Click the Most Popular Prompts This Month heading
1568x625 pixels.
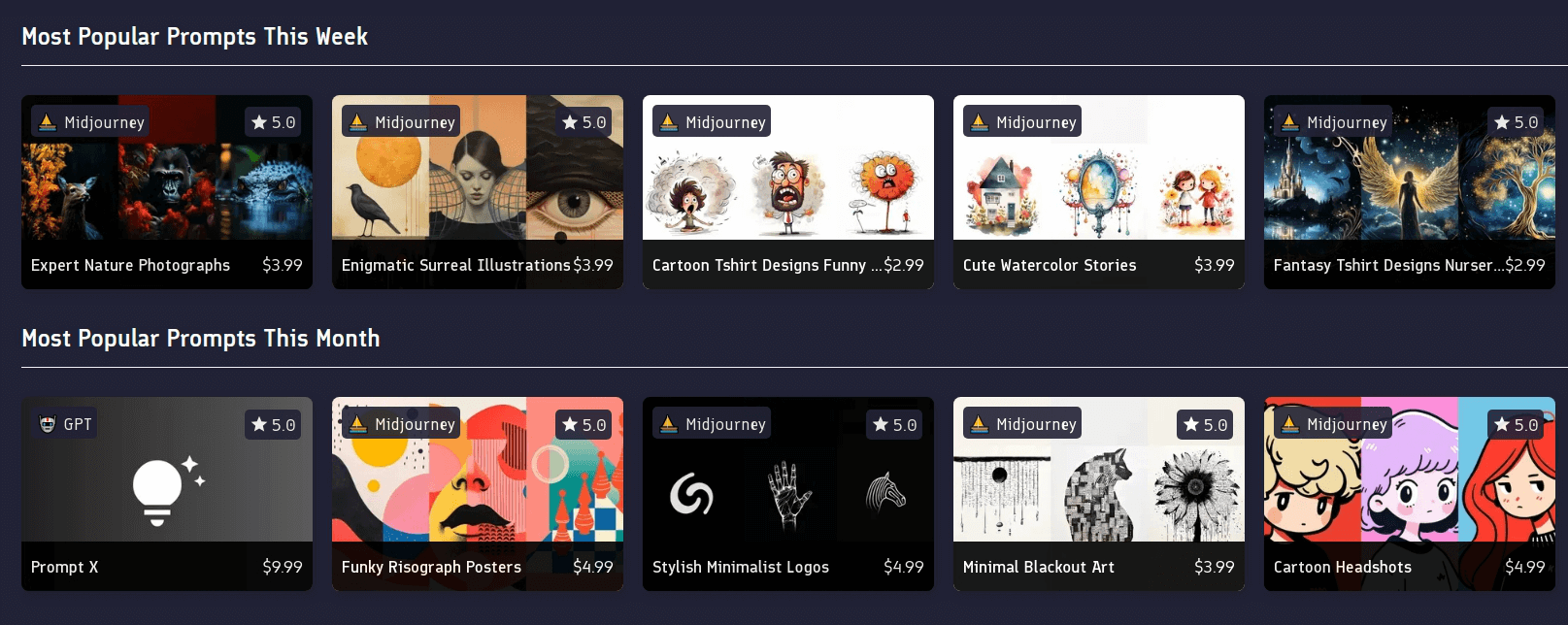click(x=201, y=339)
